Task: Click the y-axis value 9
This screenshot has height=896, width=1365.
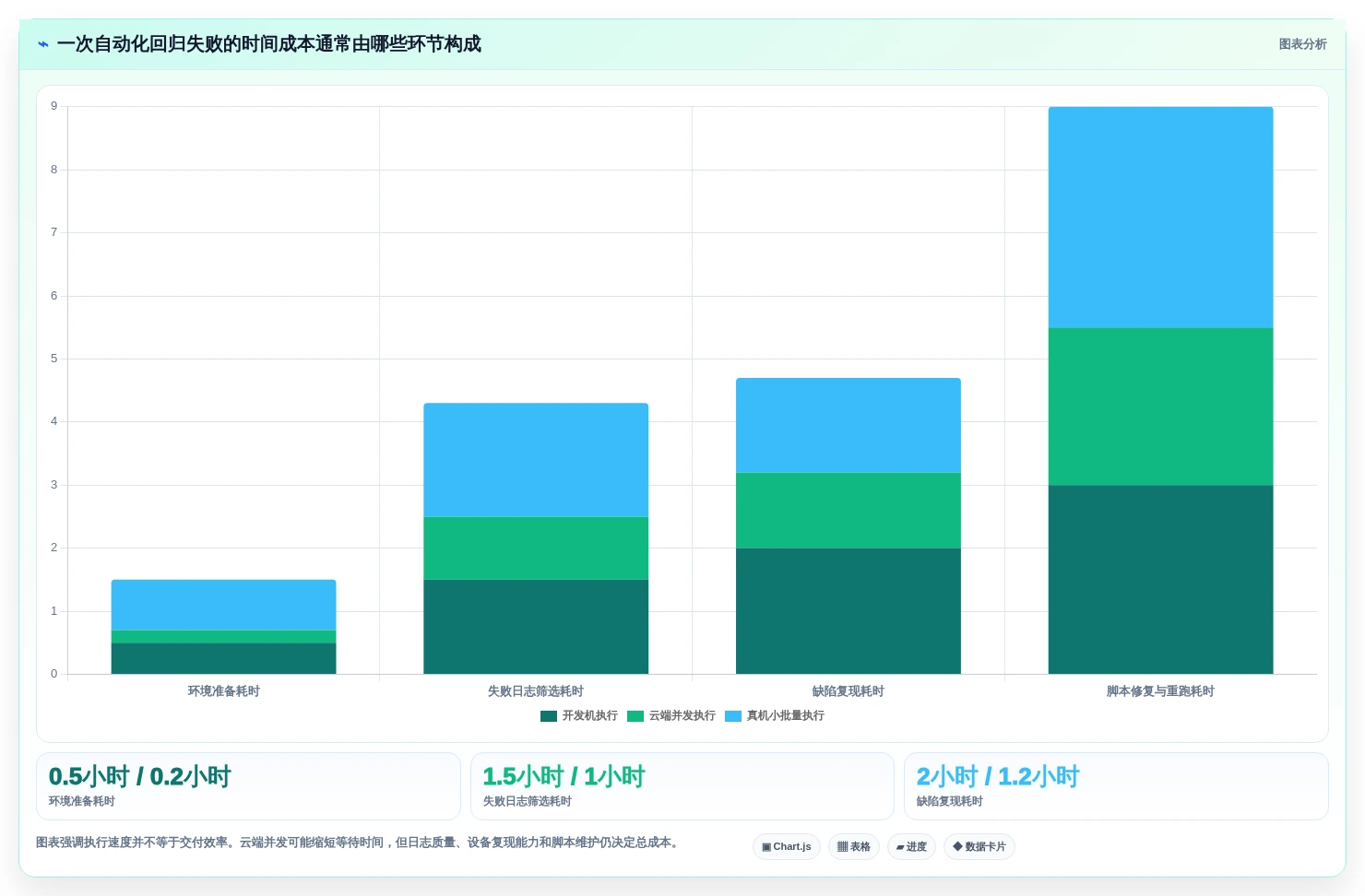Action: pos(53,106)
